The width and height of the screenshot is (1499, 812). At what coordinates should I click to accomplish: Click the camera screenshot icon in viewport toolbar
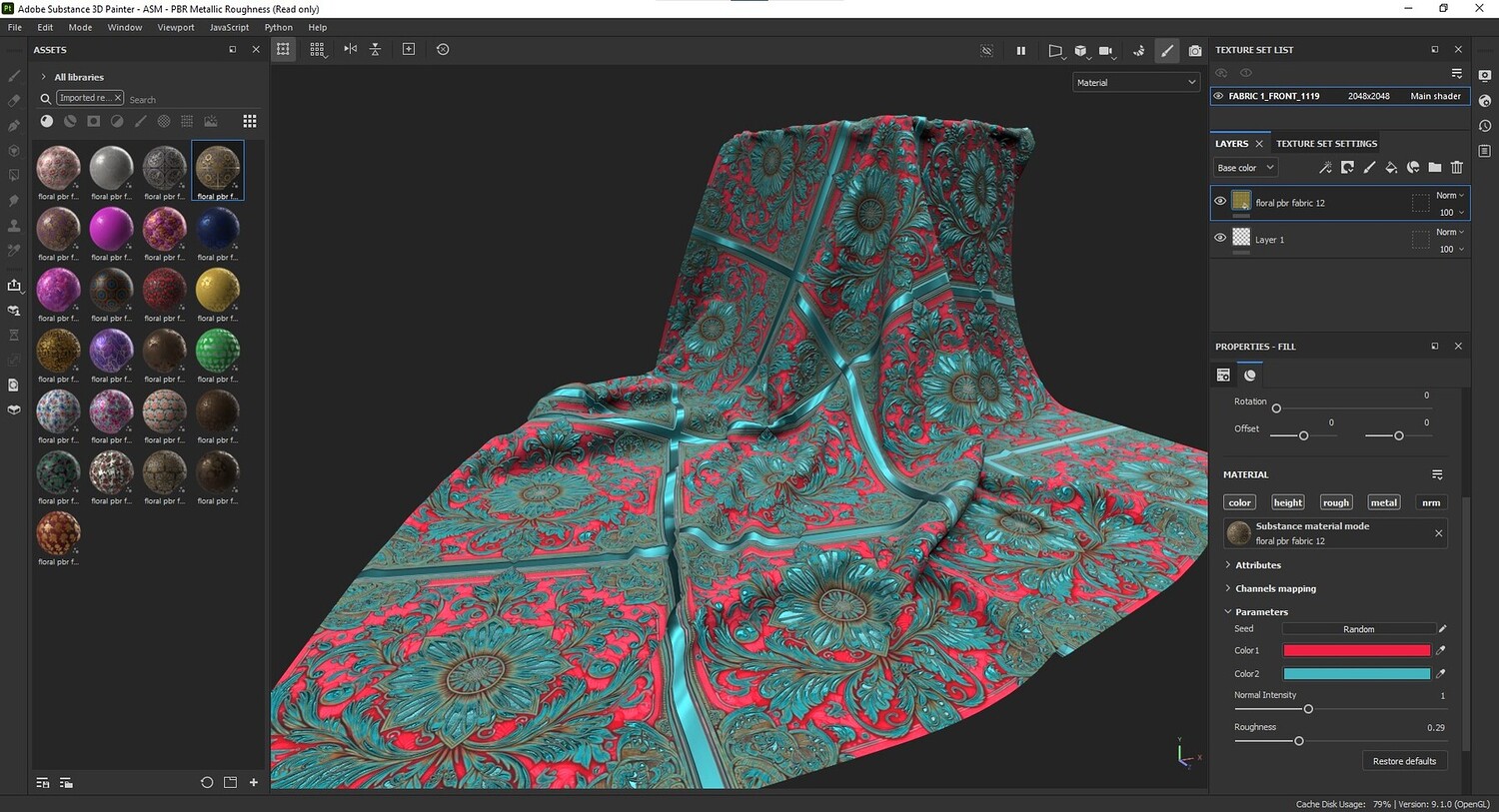pos(1195,50)
